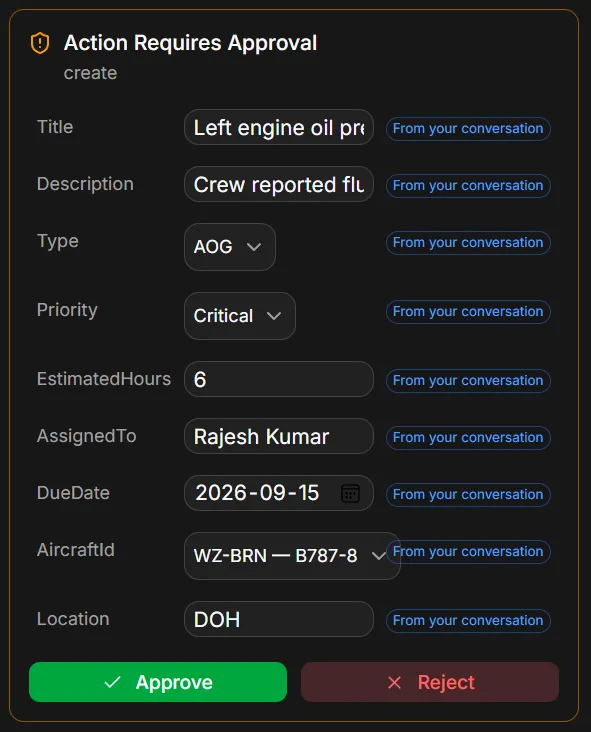
Task: Edit the AssignedTo Rajesh Kumar field
Action: (279, 436)
